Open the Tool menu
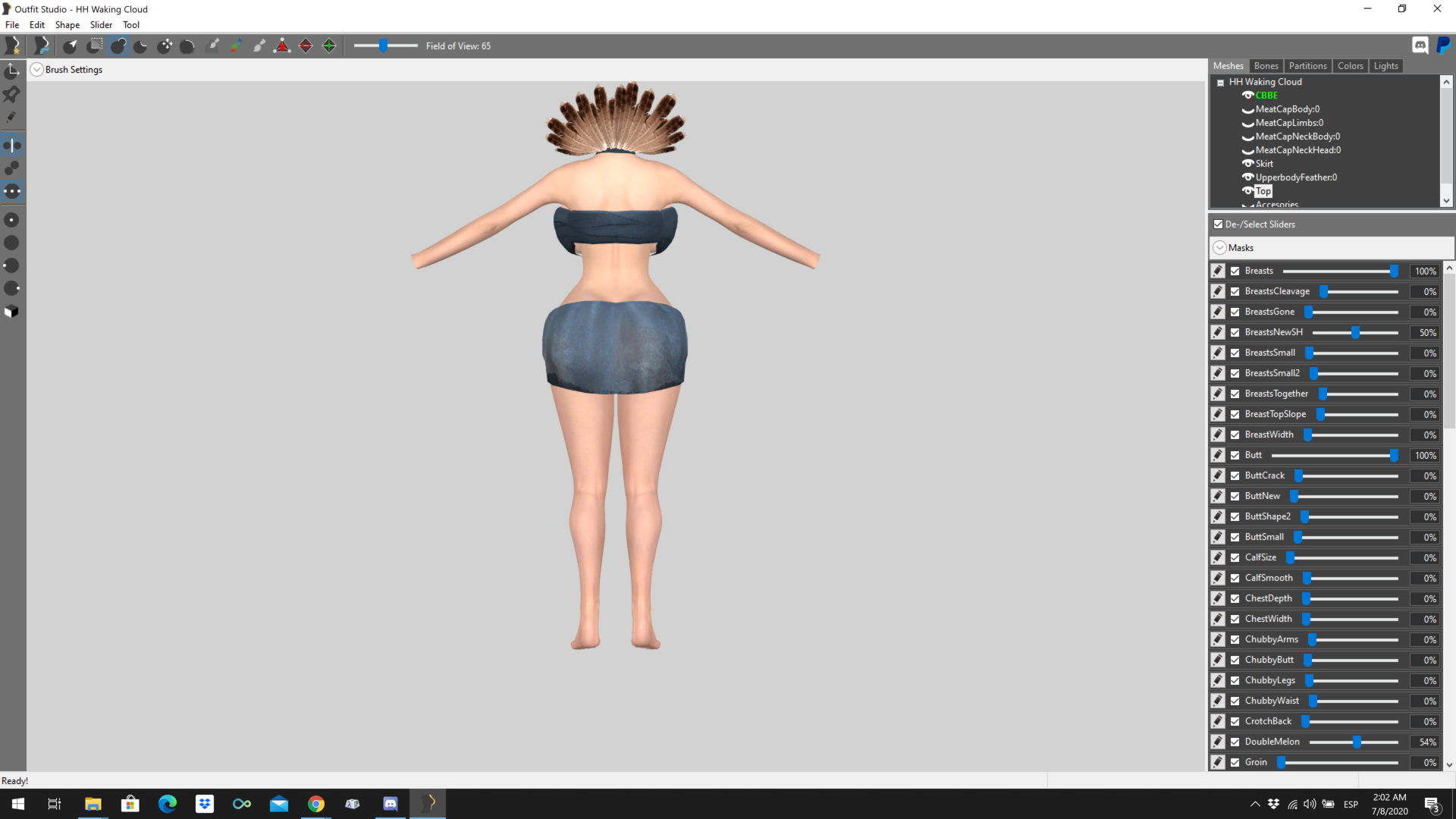 tap(131, 25)
